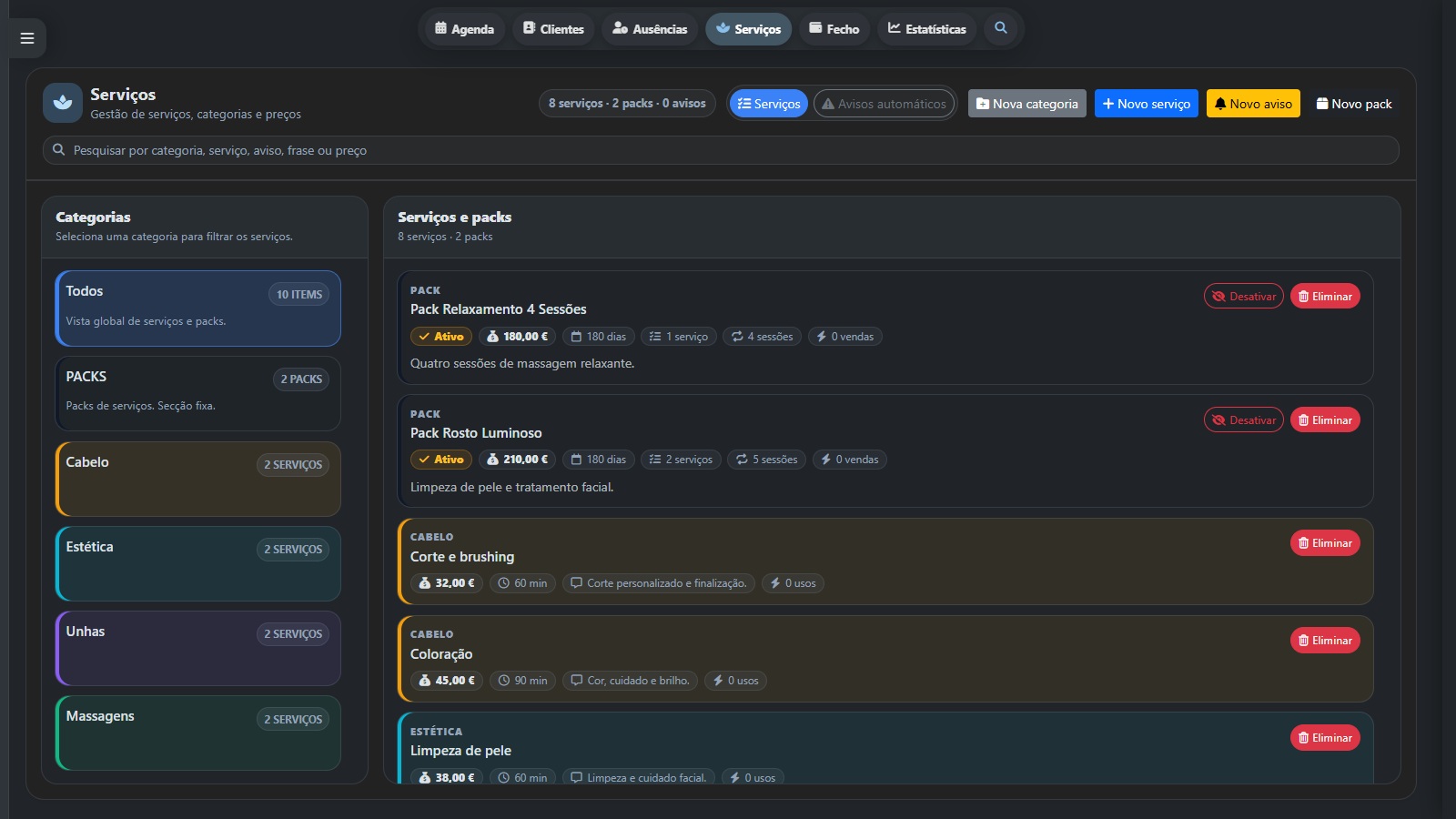Viewport: 1456px width, 819px height.
Task: Delete the Limpeza de pele service
Action: [1325, 737]
